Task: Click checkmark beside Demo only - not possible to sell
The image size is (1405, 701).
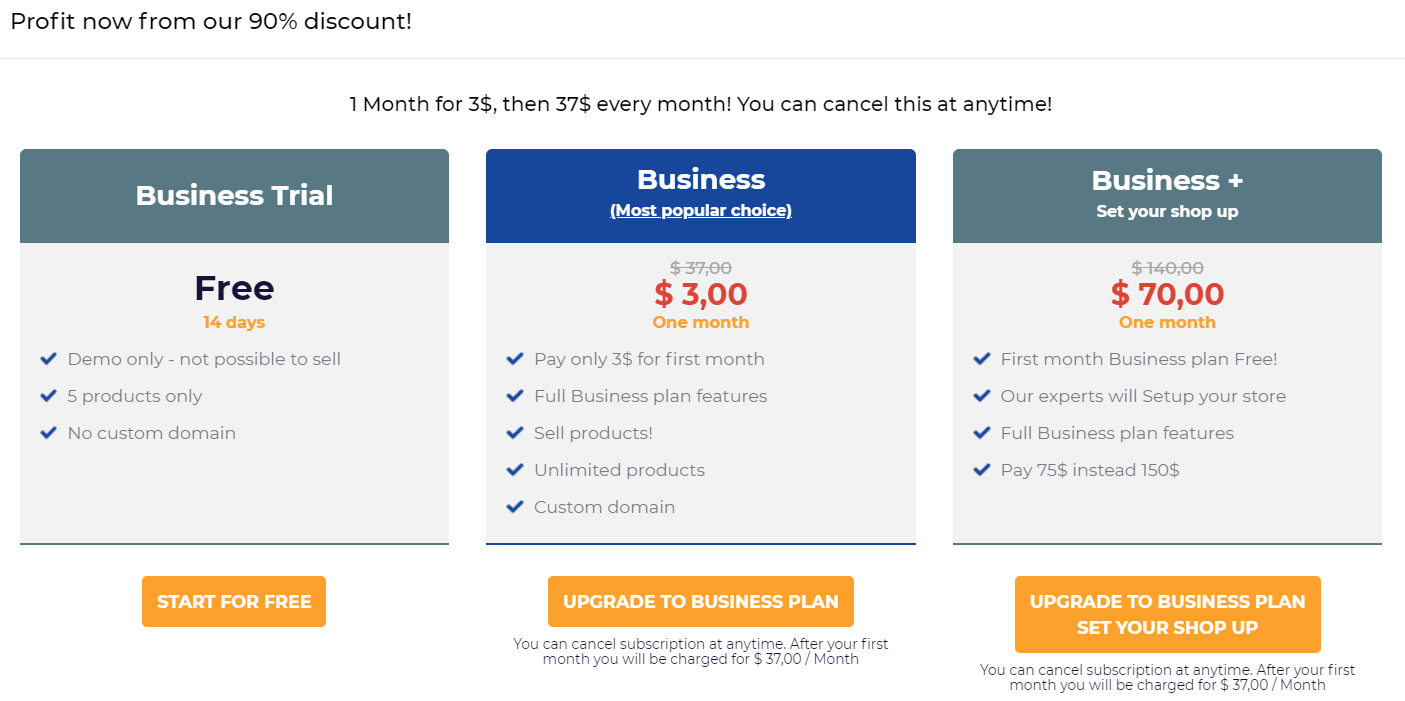Action: coord(48,359)
